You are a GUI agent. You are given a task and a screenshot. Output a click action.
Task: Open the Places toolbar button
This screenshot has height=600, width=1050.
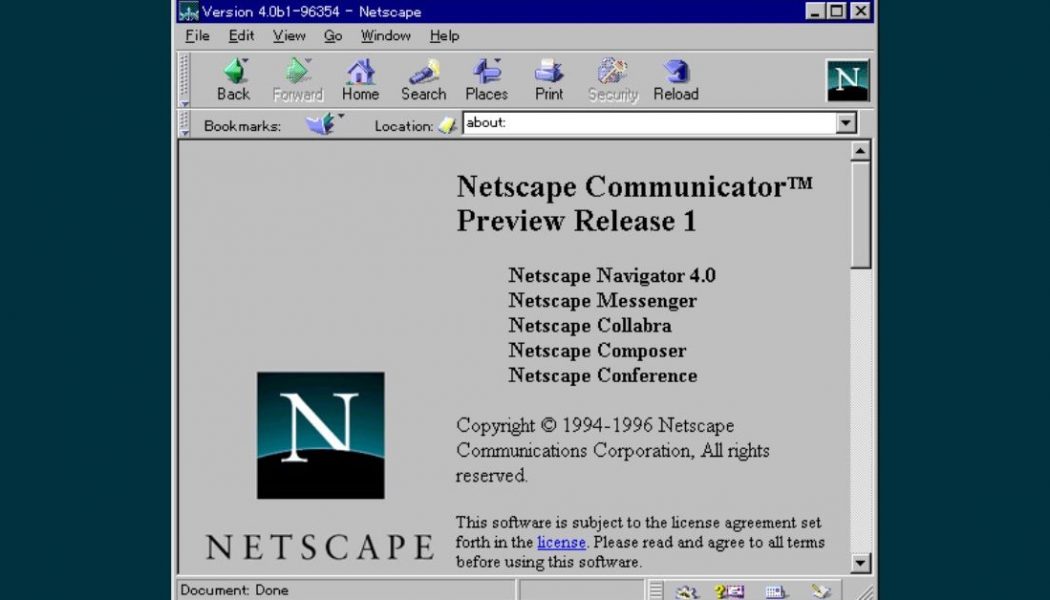click(486, 80)
